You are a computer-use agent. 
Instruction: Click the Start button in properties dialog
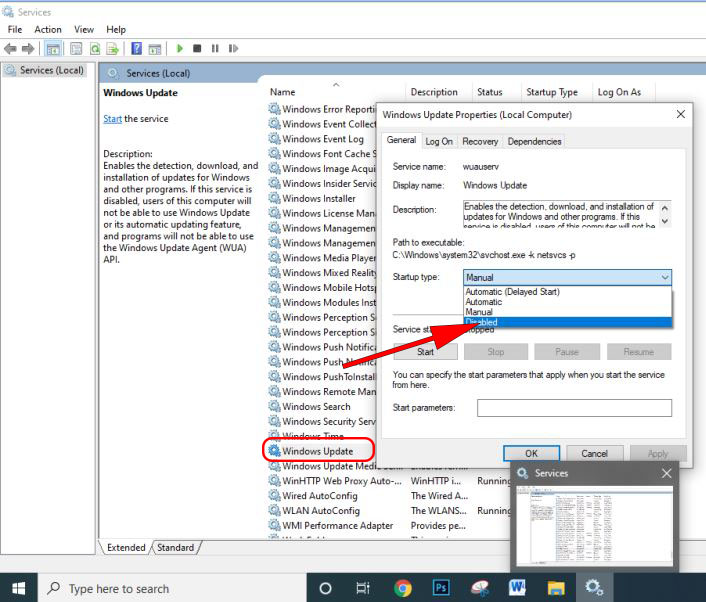425,352
